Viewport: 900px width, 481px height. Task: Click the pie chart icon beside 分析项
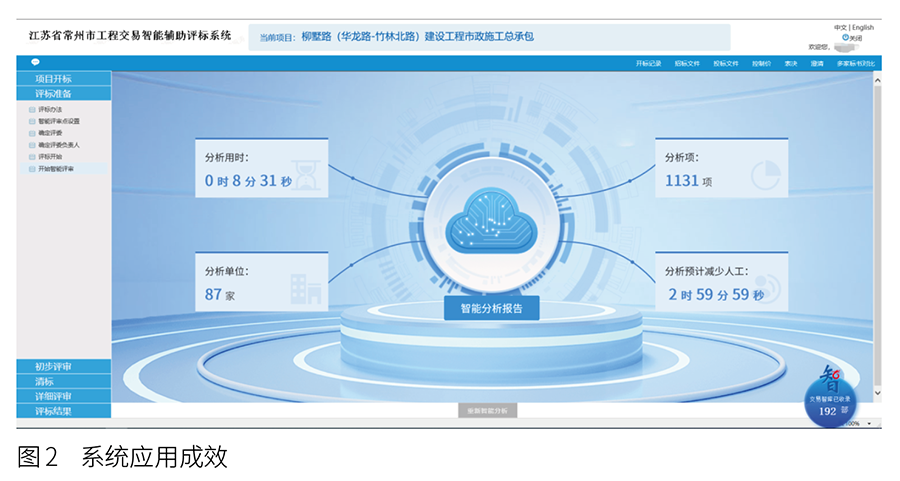tap(765, 176)
